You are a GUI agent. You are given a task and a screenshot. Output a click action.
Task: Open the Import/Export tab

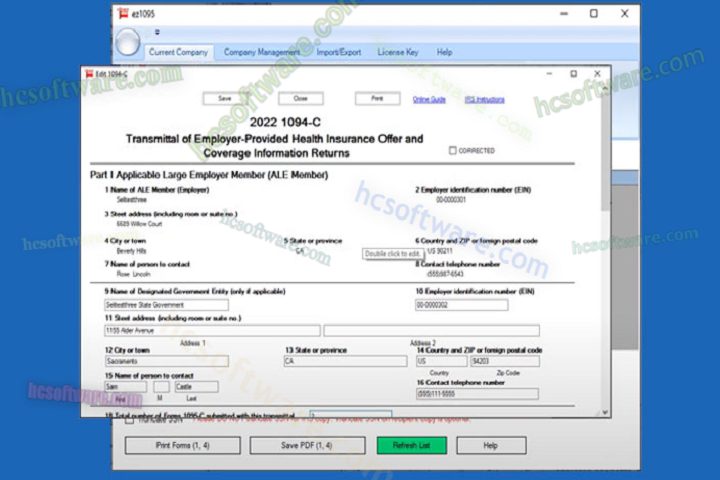pyautogui.click(x=339, y=52)
